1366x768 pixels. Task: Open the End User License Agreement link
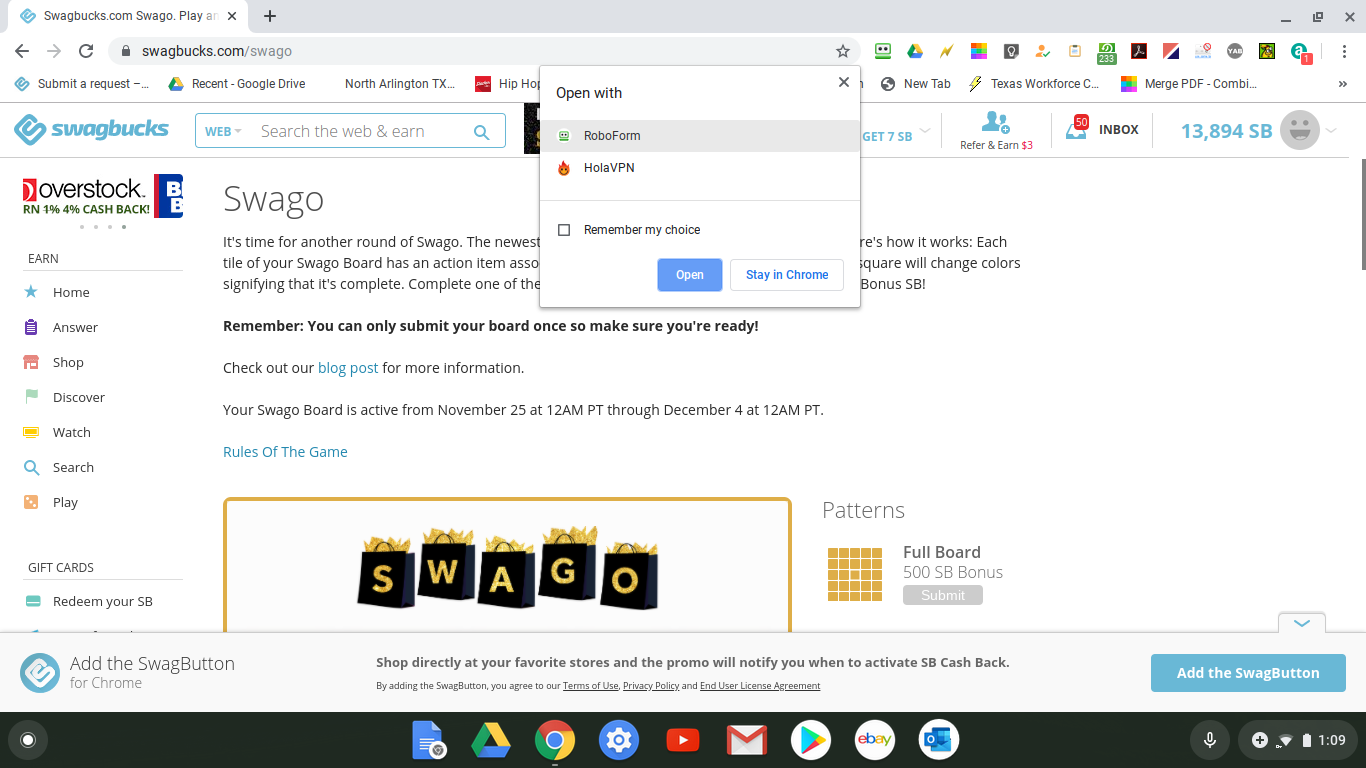click(x=760, y=686)
